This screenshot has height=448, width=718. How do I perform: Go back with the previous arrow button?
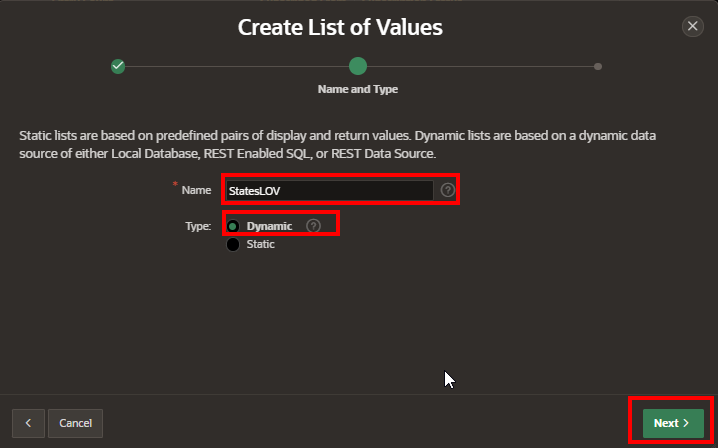pyautogui.click(x=28, y=423)
